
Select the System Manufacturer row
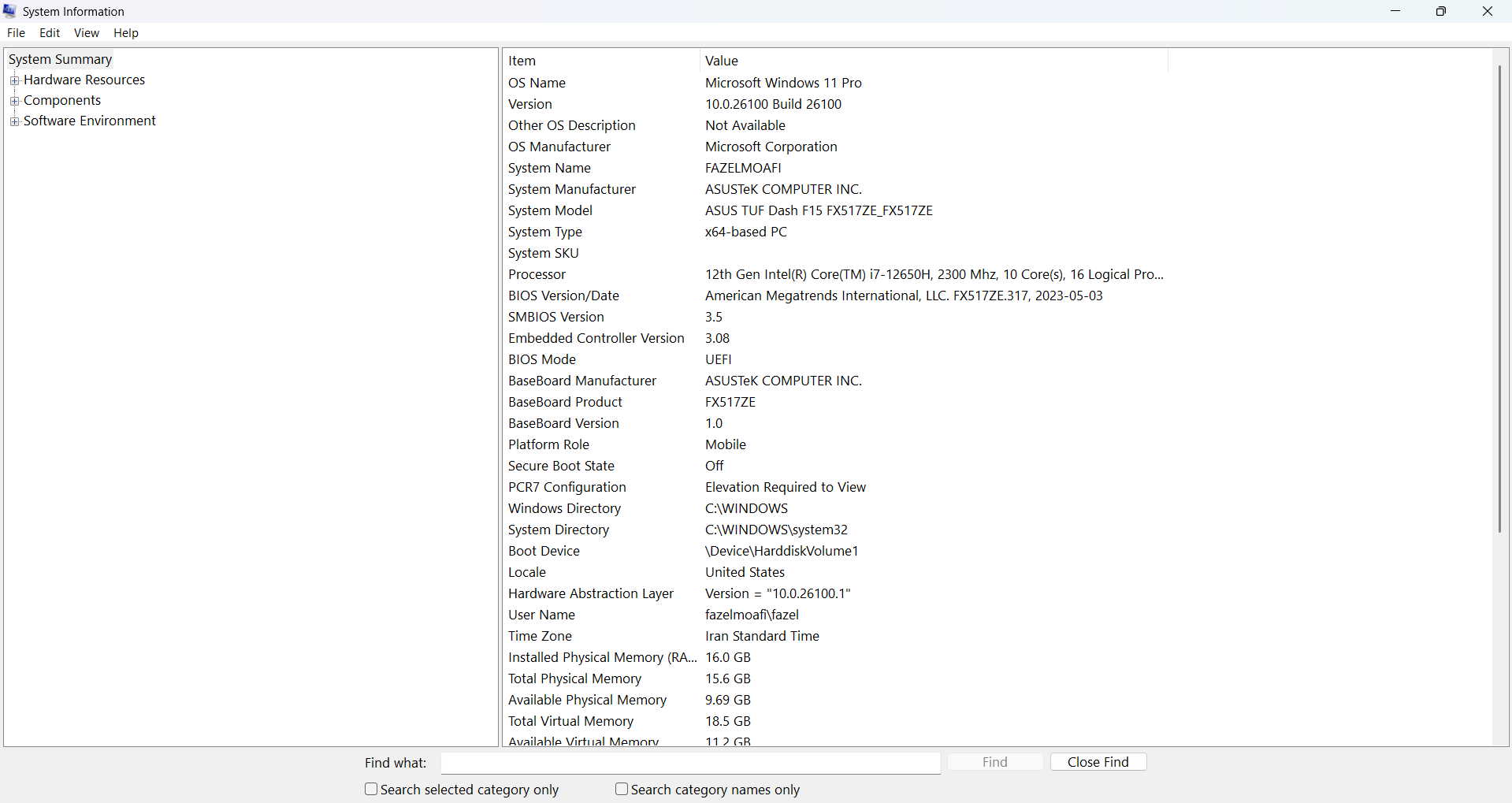tap(835, 189)
